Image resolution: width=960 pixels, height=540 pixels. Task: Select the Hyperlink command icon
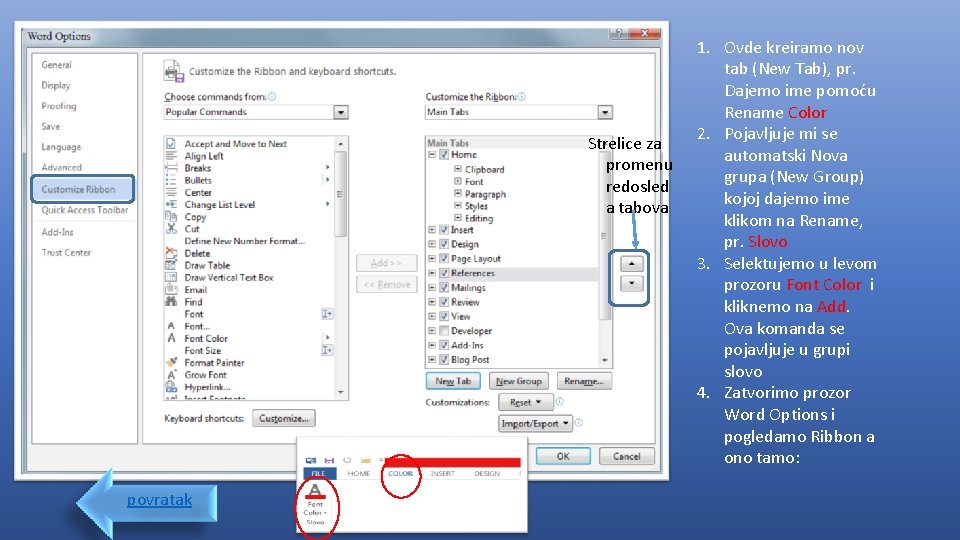point(171,387)
